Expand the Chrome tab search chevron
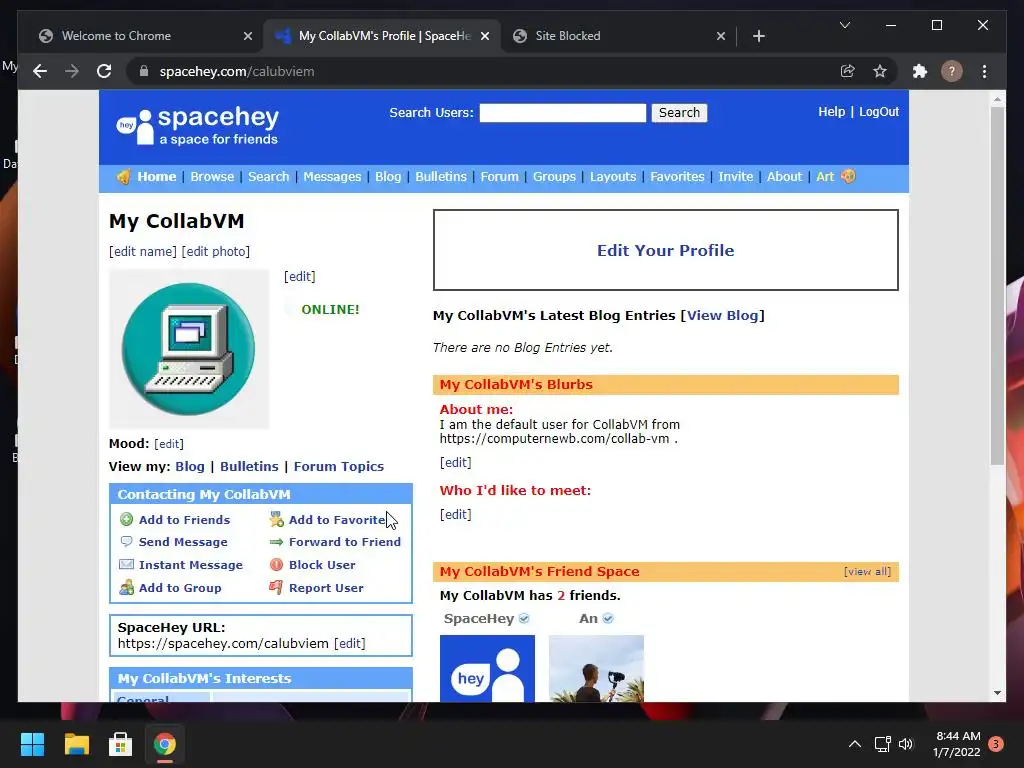This screenshot has height=768, width=1024. 844,25
